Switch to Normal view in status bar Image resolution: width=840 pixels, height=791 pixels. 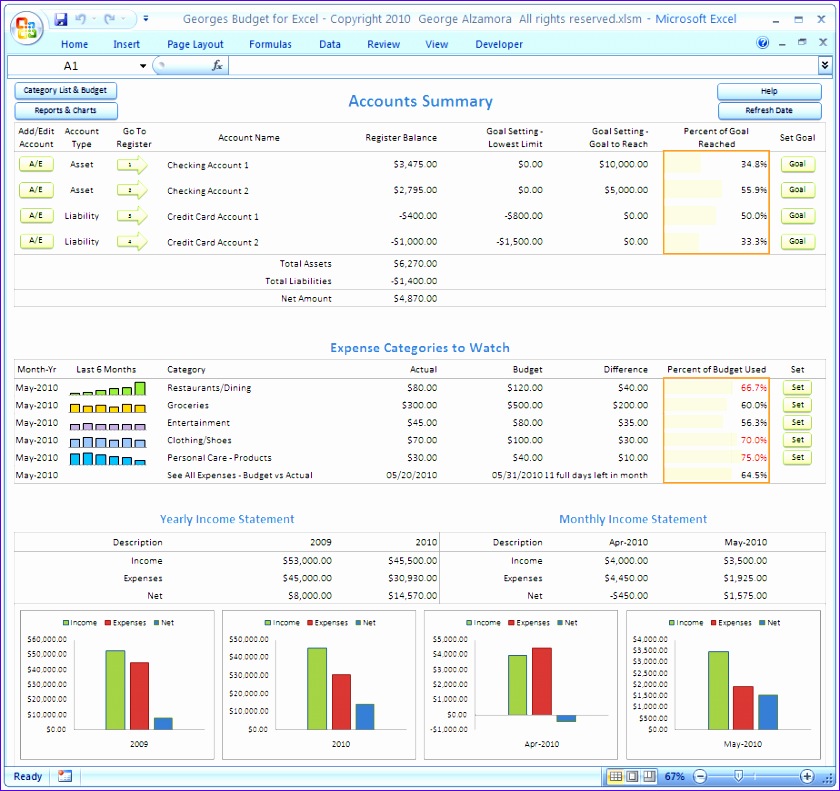[616, 776]
